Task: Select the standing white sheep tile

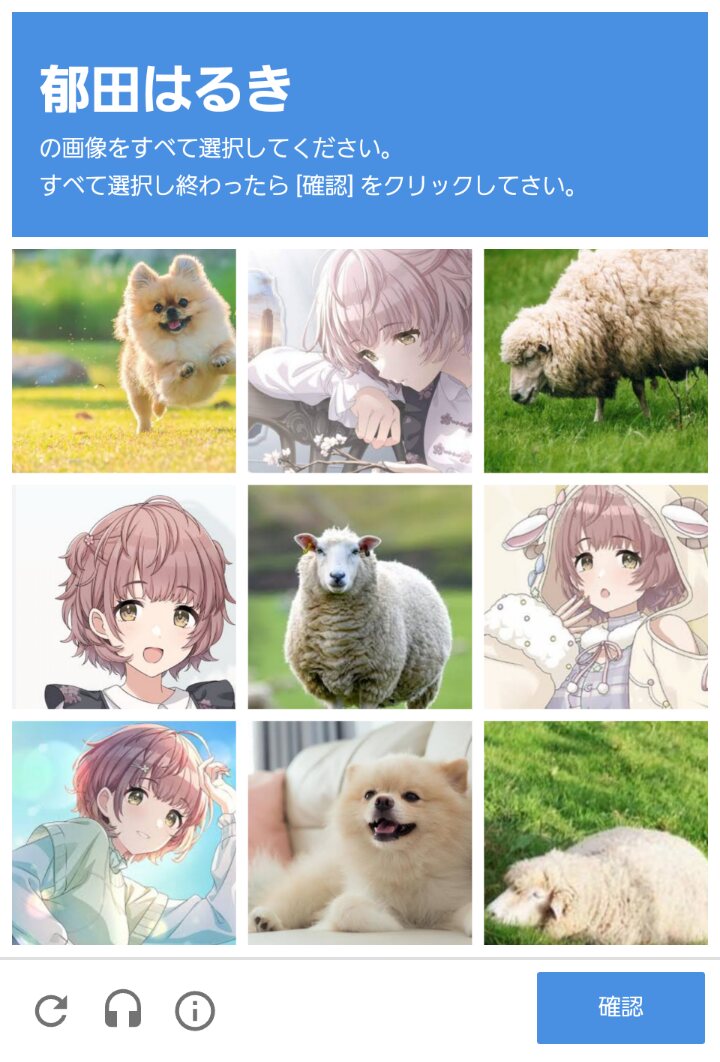Action: (360, 597)
